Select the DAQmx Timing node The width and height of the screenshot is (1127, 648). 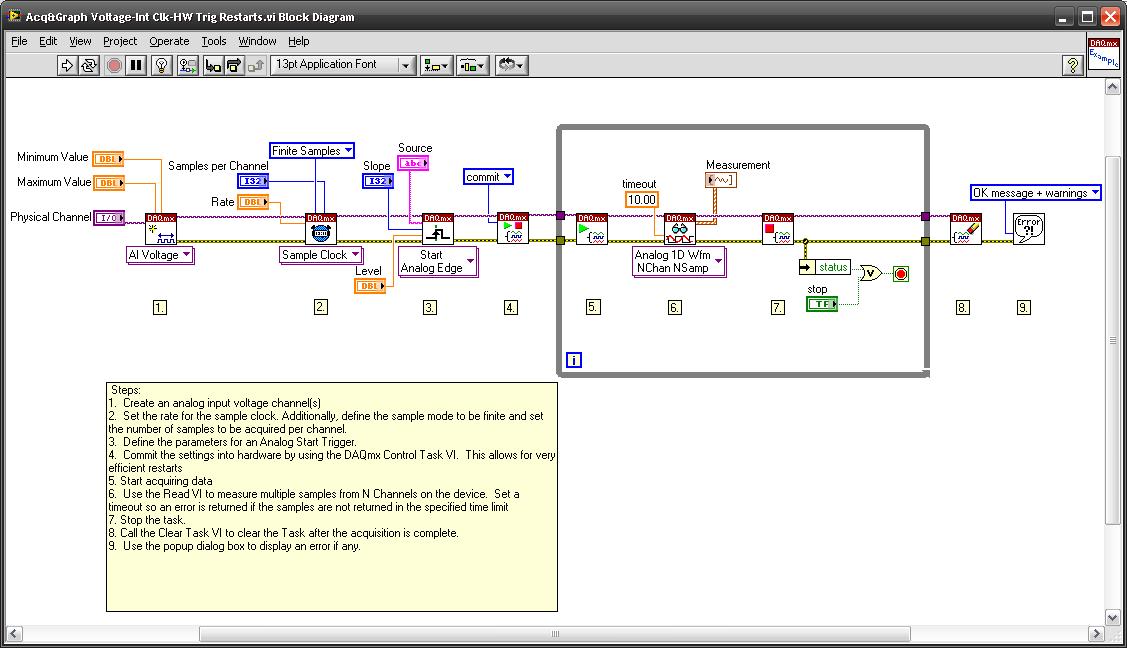[321, 228]
